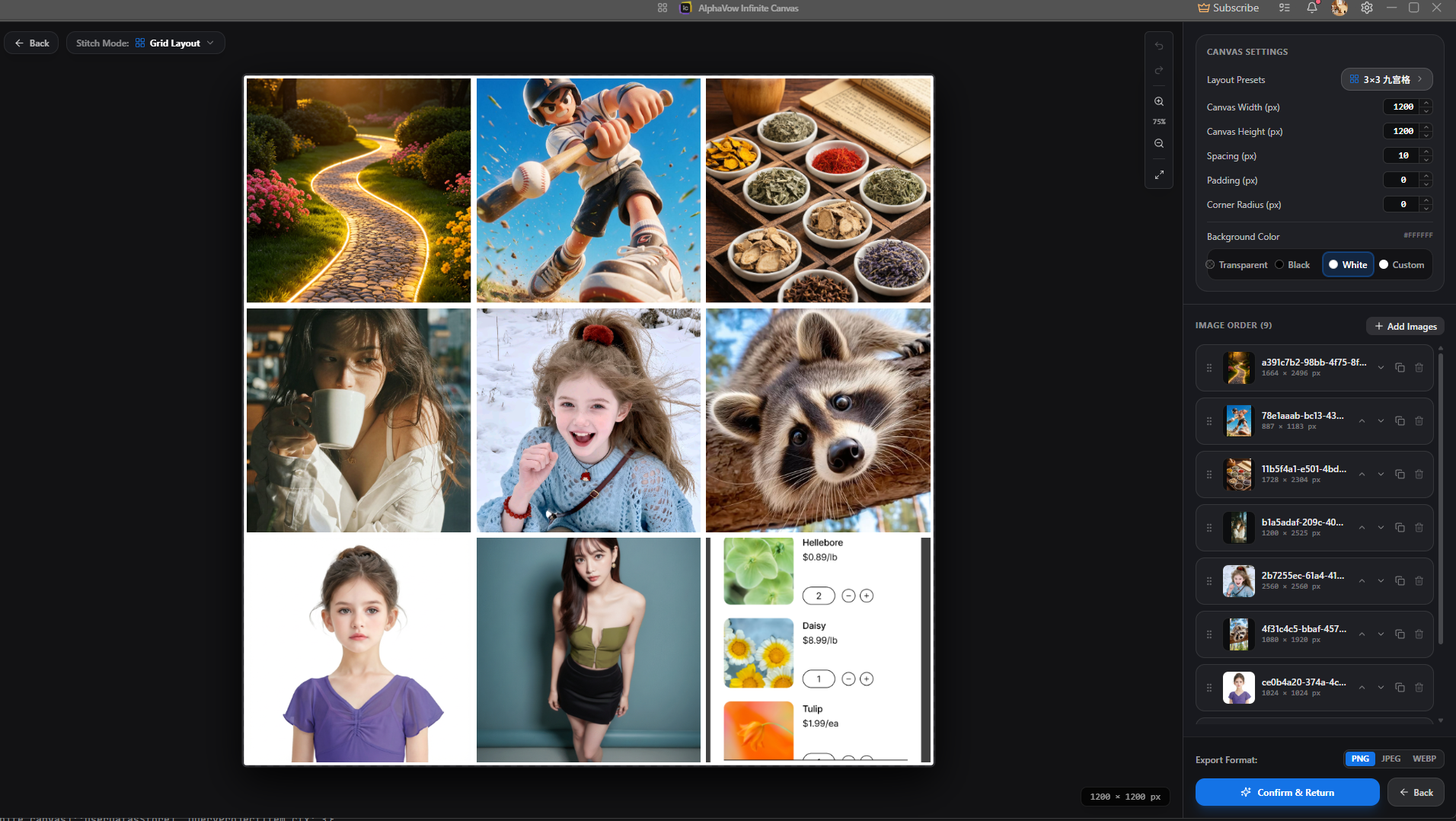Viewport: 1456px width, 821px height.
Task: Click the undo icon in canvas toolbar
Action: click(1159, 46)
